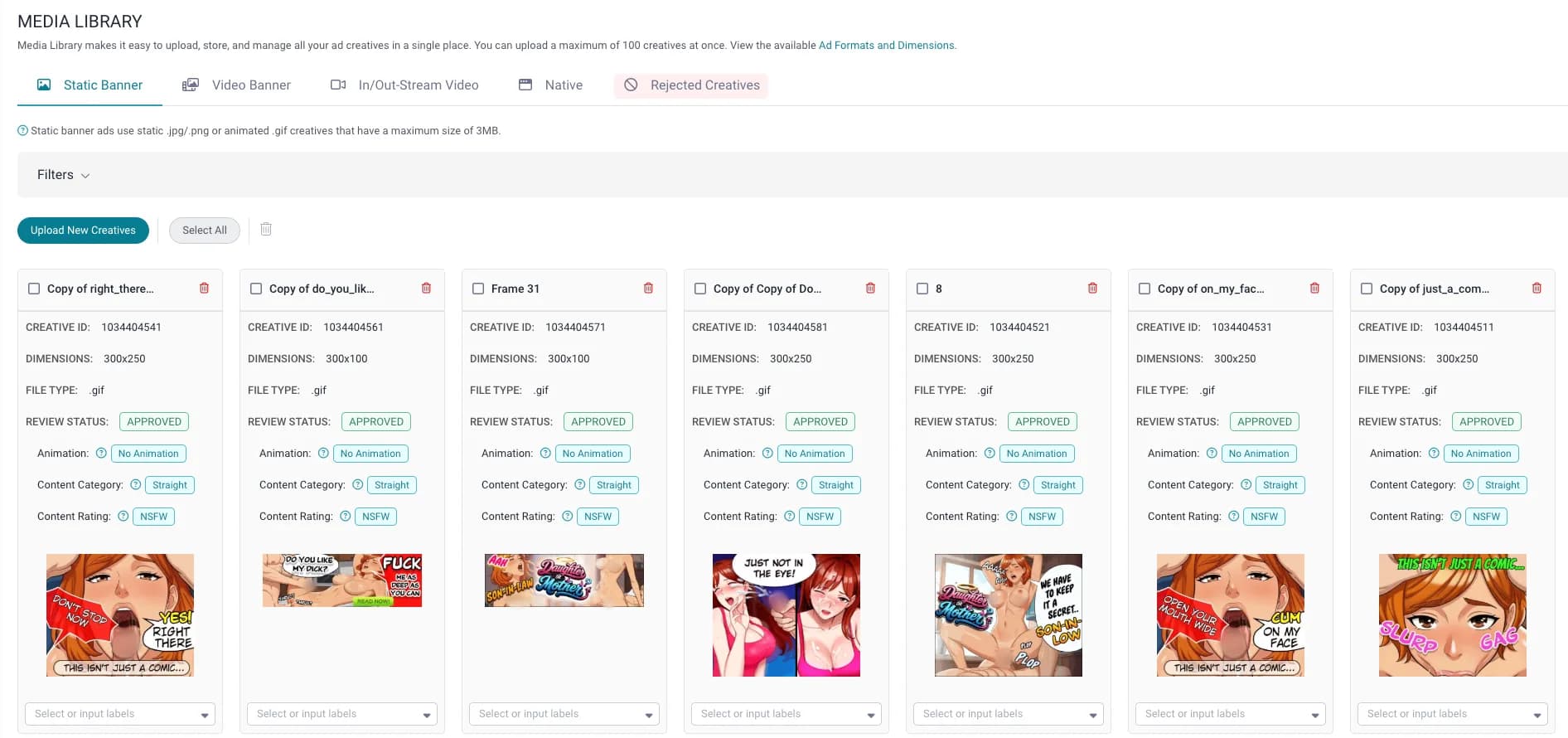
Task: Select the checkbox for creative 8
Action: pos(922,289)
